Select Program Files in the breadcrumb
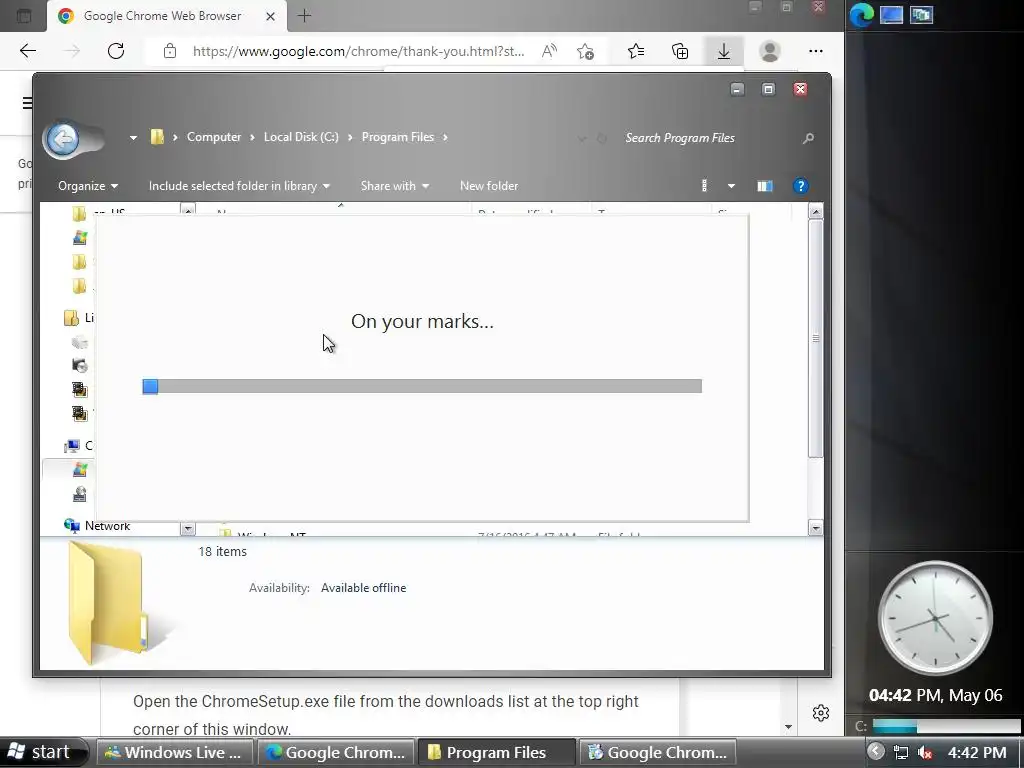Screen dimensions: 1024x768 [398, 137]
